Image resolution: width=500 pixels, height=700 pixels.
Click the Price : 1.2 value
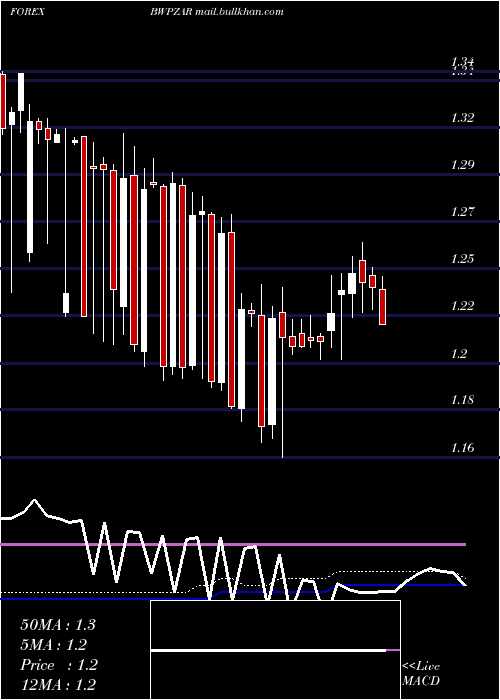click(59, 665)
